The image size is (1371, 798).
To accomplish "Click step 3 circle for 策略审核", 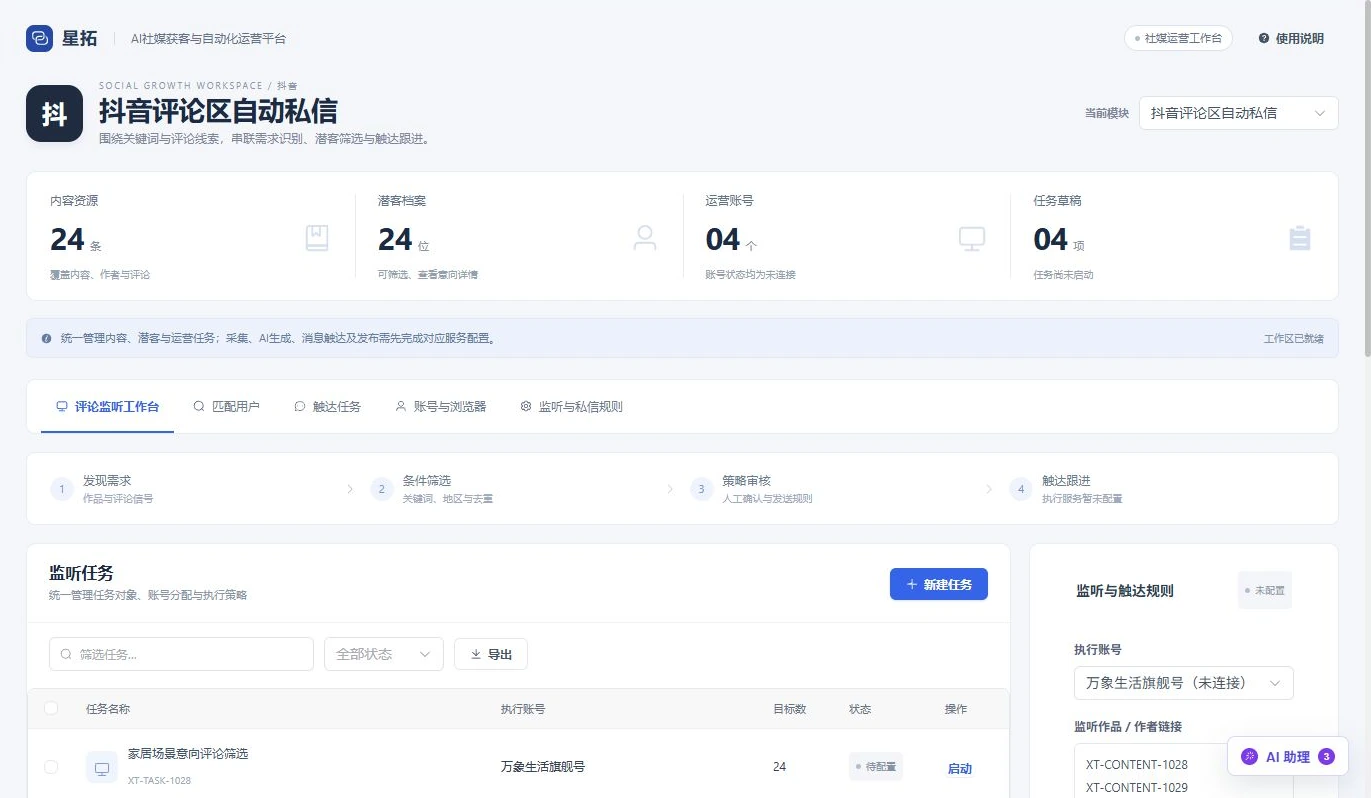I will (x=701, y=489).
